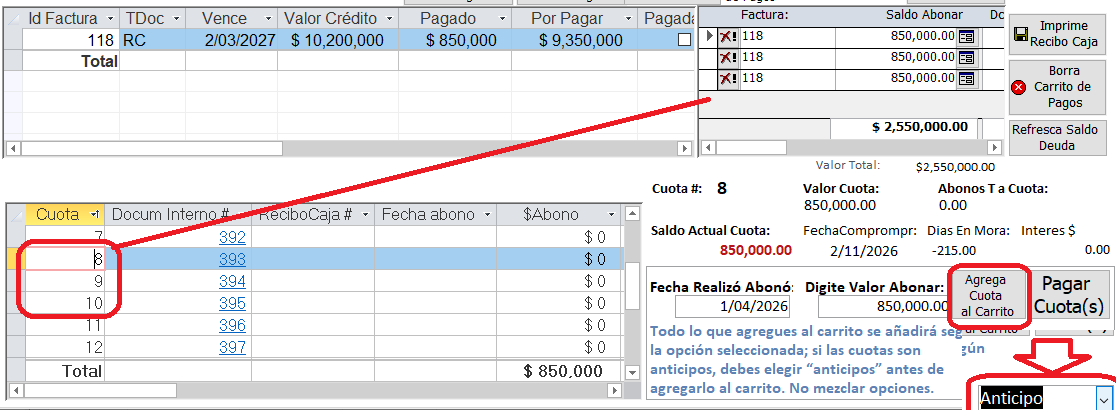Open detail form icon on first cart row
The image size is (1116, 410).
pos(967,37)
